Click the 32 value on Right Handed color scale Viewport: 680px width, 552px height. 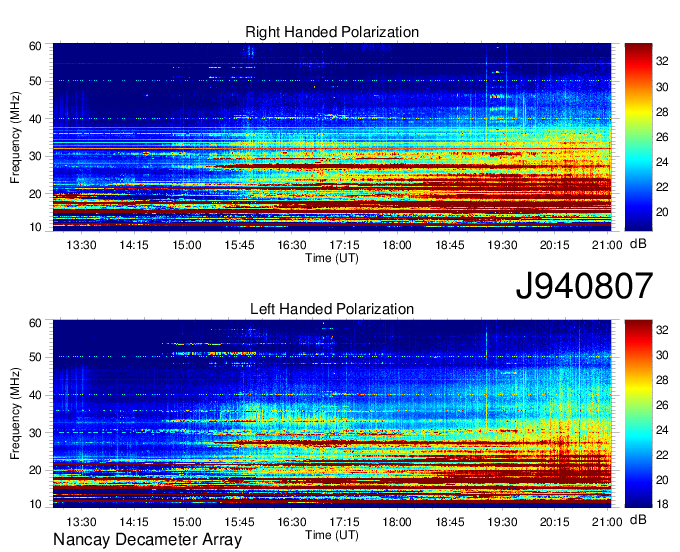point(662,62)
